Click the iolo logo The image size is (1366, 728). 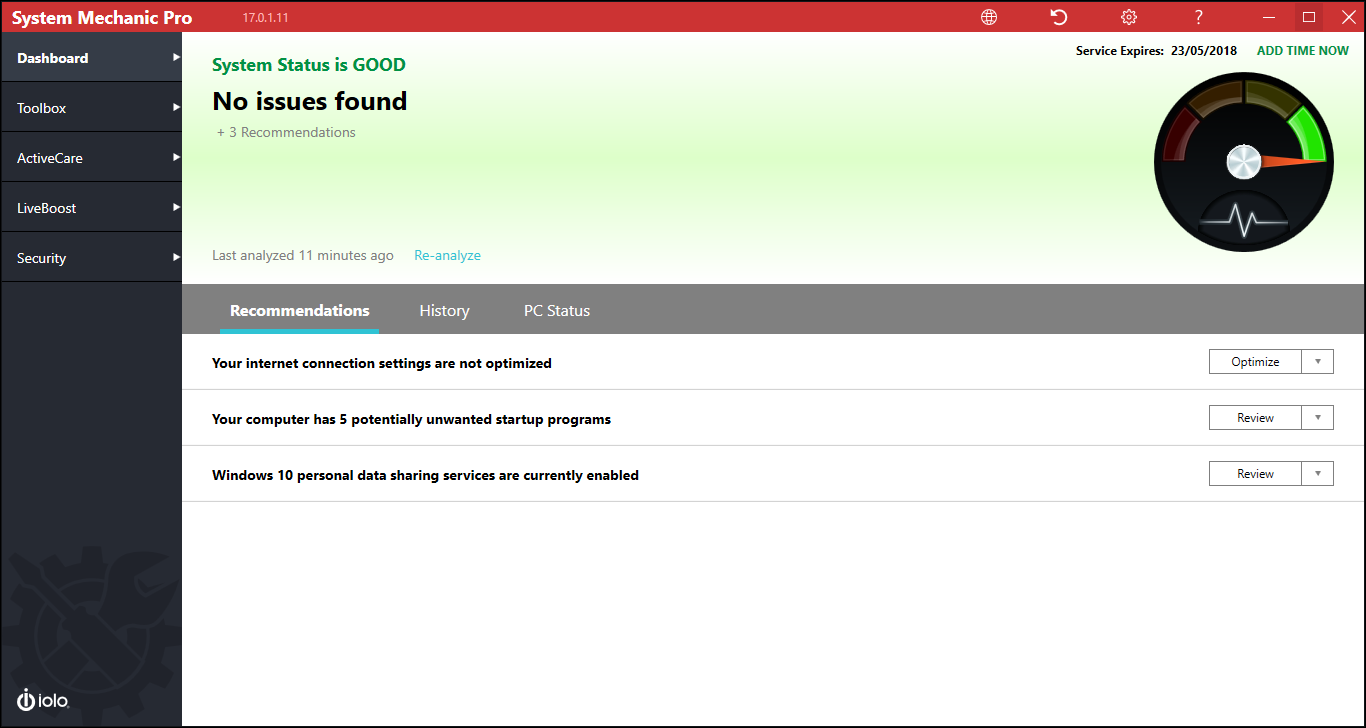pyautogui.click(x=43, y=700)
